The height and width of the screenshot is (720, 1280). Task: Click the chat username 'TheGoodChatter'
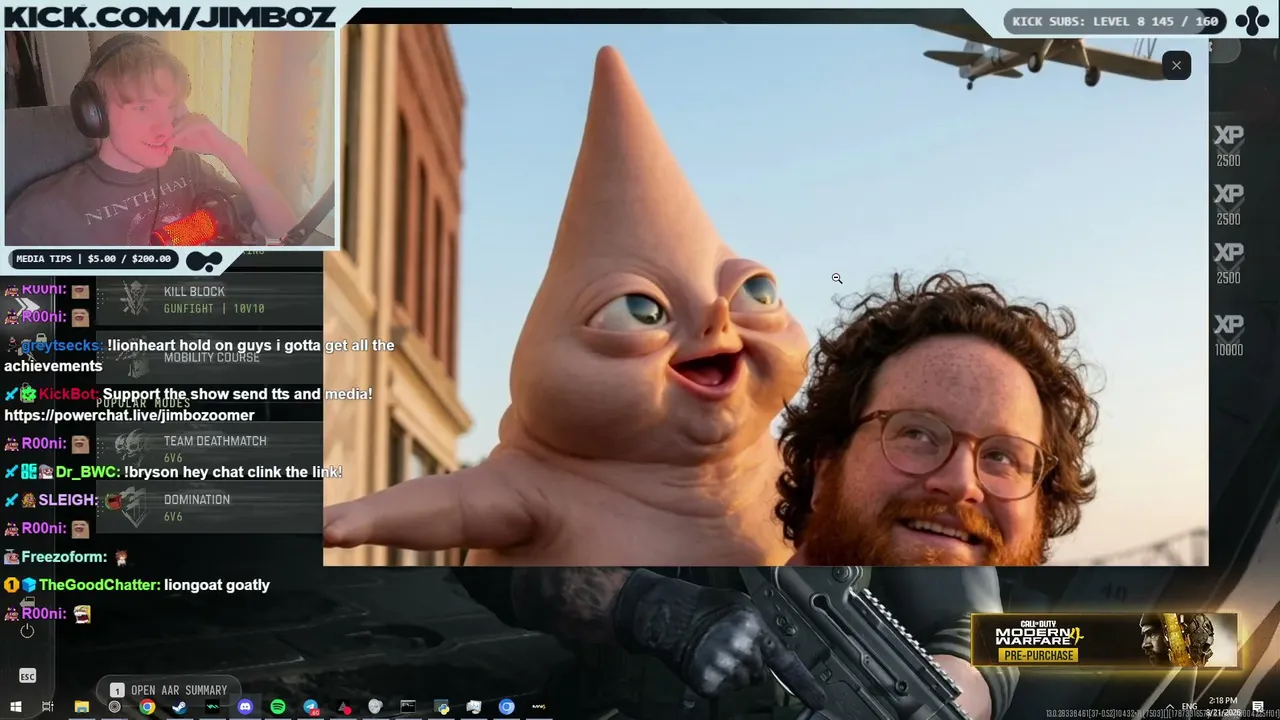98,585
